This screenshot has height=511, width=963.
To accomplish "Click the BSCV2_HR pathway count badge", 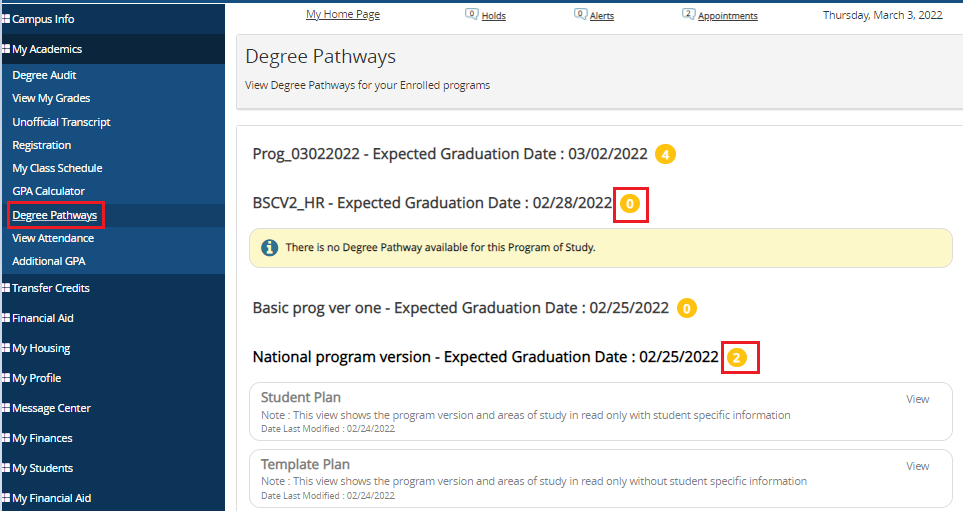I will coord(630,204).
